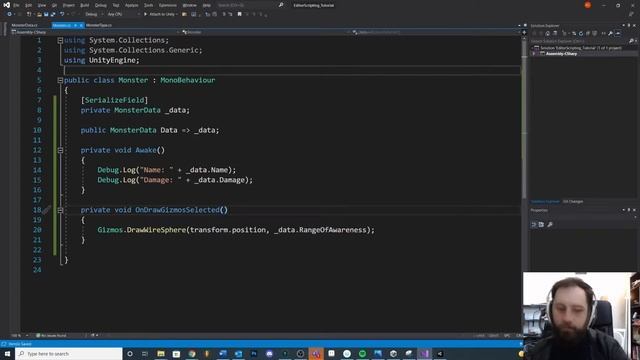Open the Help menu
Screen dimensions: 640x360
[207, 5]
